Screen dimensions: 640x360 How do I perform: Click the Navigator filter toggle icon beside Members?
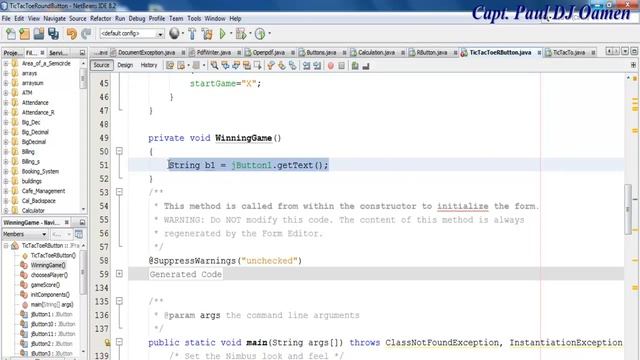coord(79,234)
